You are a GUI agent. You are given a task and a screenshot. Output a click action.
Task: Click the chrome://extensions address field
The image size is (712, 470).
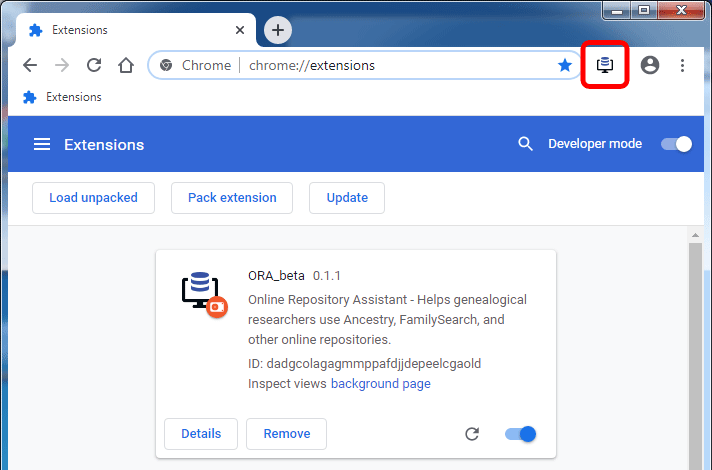tap(365, 65)
